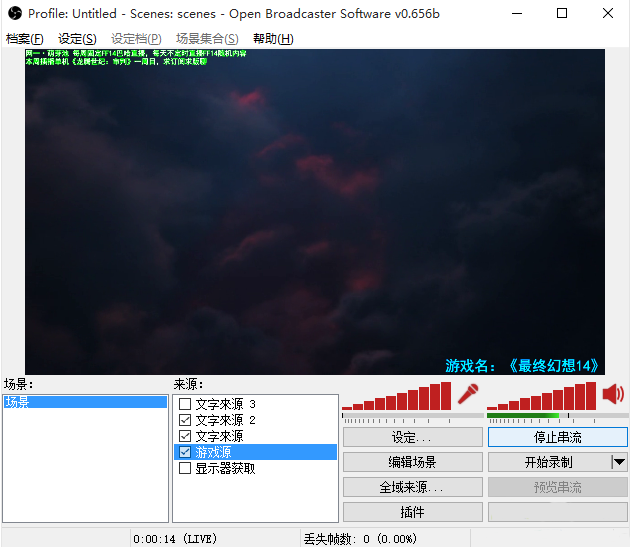Image resolution: width=630 pixels, height=547 pixels.
Task: Uncheck the 文字來源 source checkbox
Action: (185, 436)
